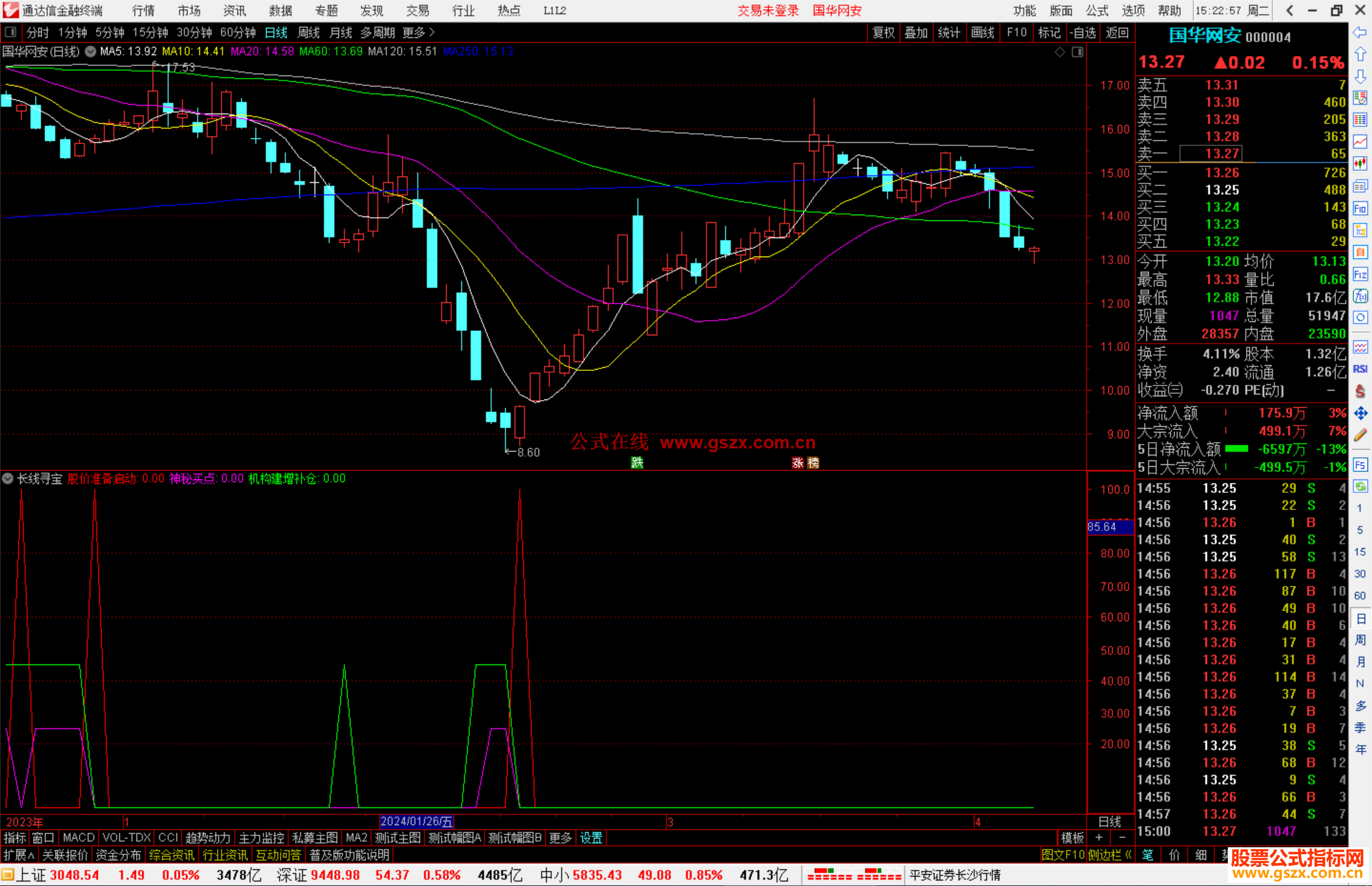This screenshot has width=1372, height=886.
Task: Toggle the panel layout icon left of 分时
Action: (10, 32)
